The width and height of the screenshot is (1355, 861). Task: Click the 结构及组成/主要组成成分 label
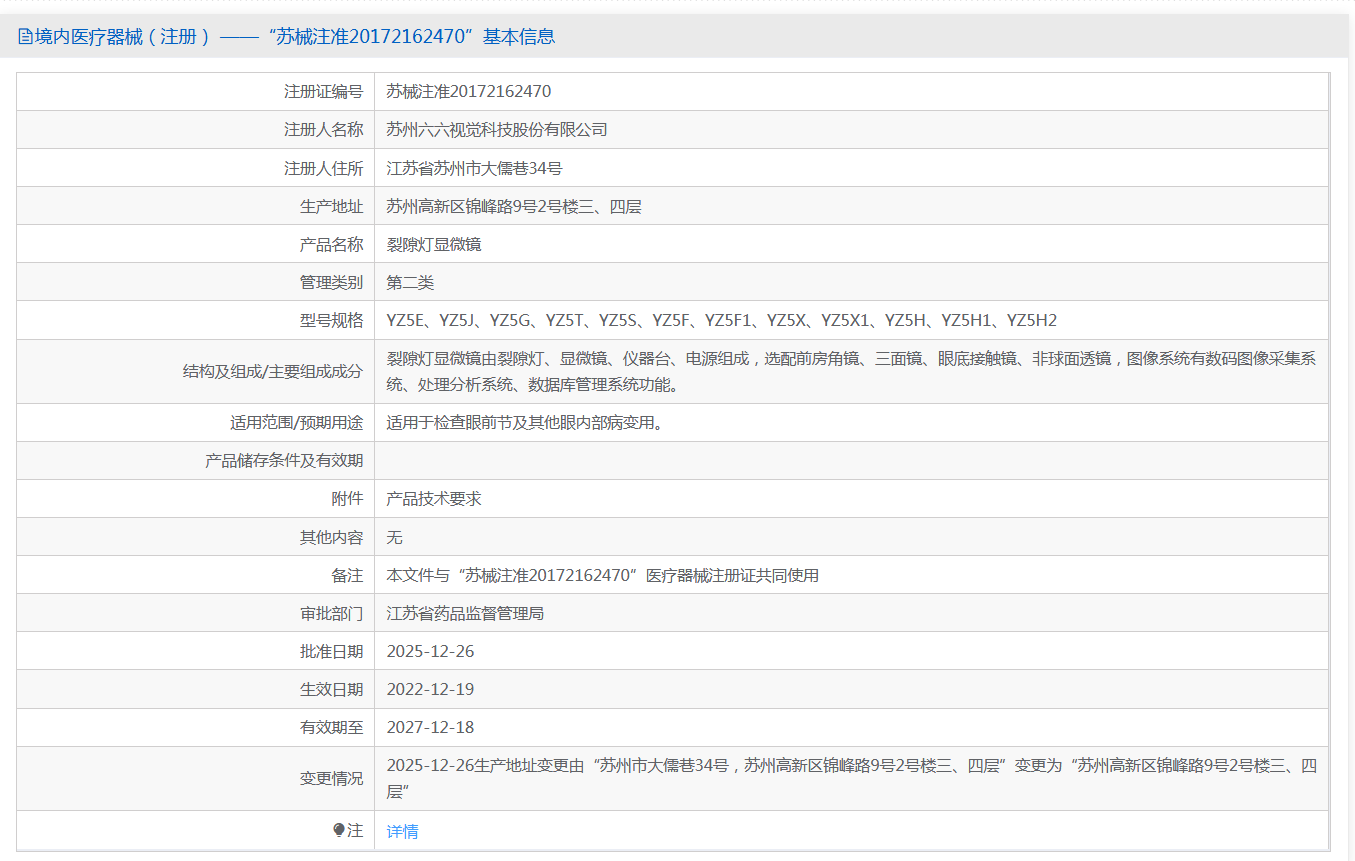[x=273, y=371]
